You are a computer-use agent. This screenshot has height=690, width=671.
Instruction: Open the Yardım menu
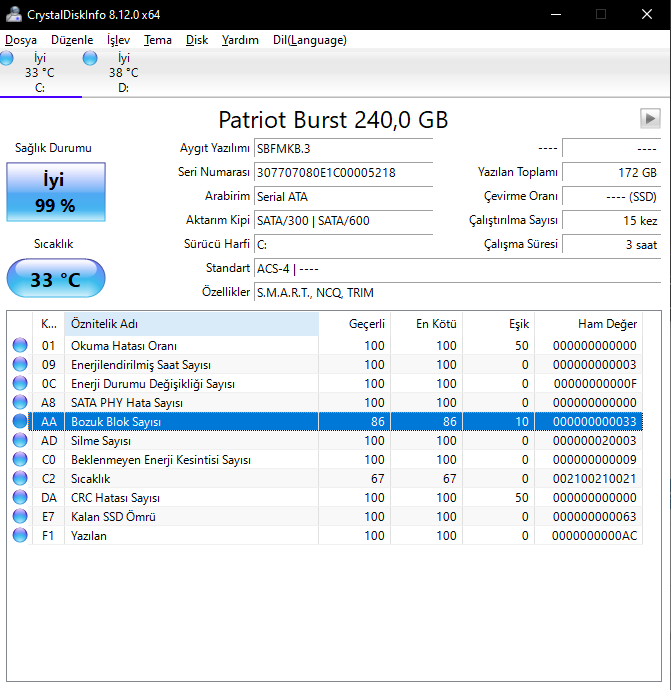pos(240,40)
